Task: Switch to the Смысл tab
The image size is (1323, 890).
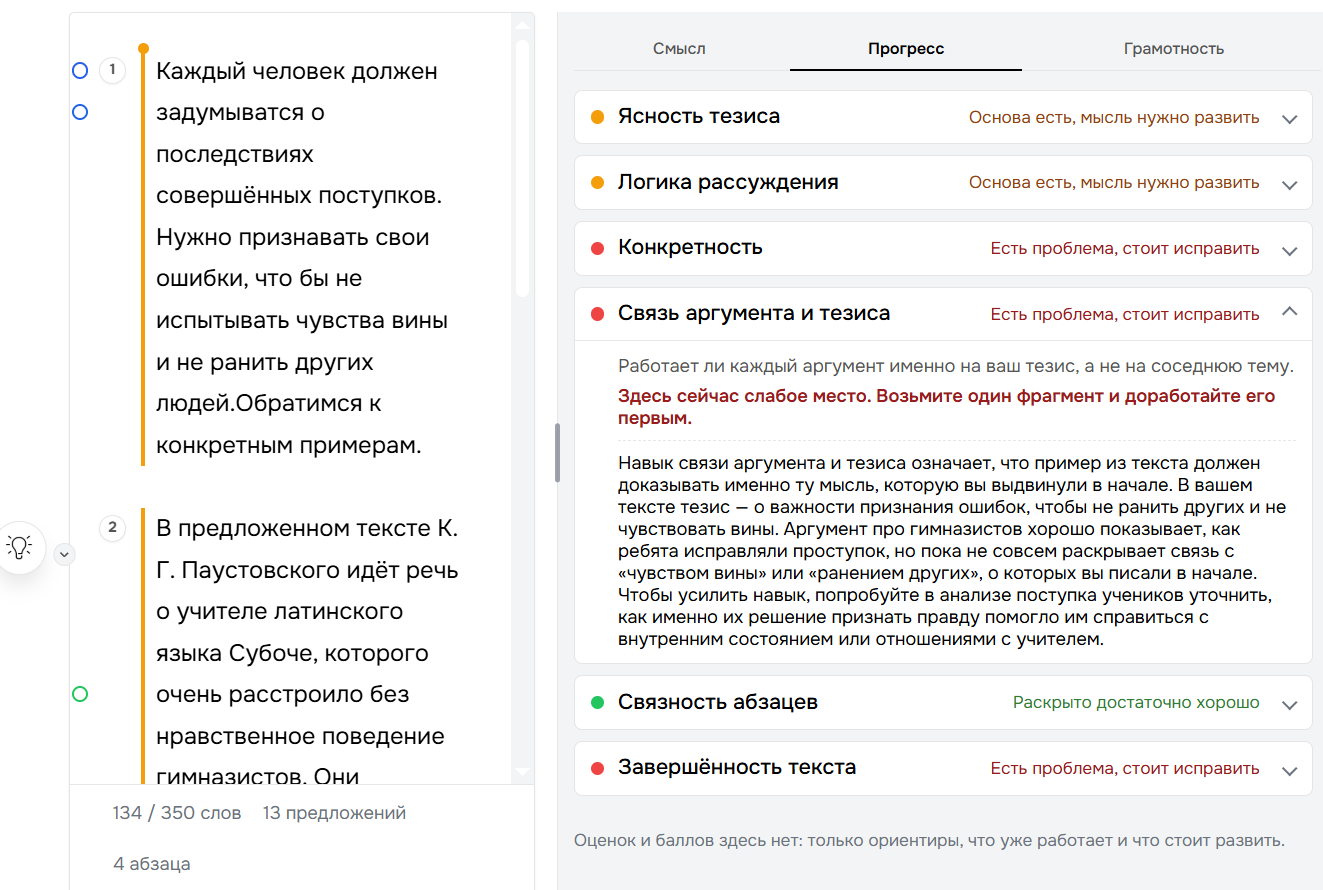Action: [679, 48]
